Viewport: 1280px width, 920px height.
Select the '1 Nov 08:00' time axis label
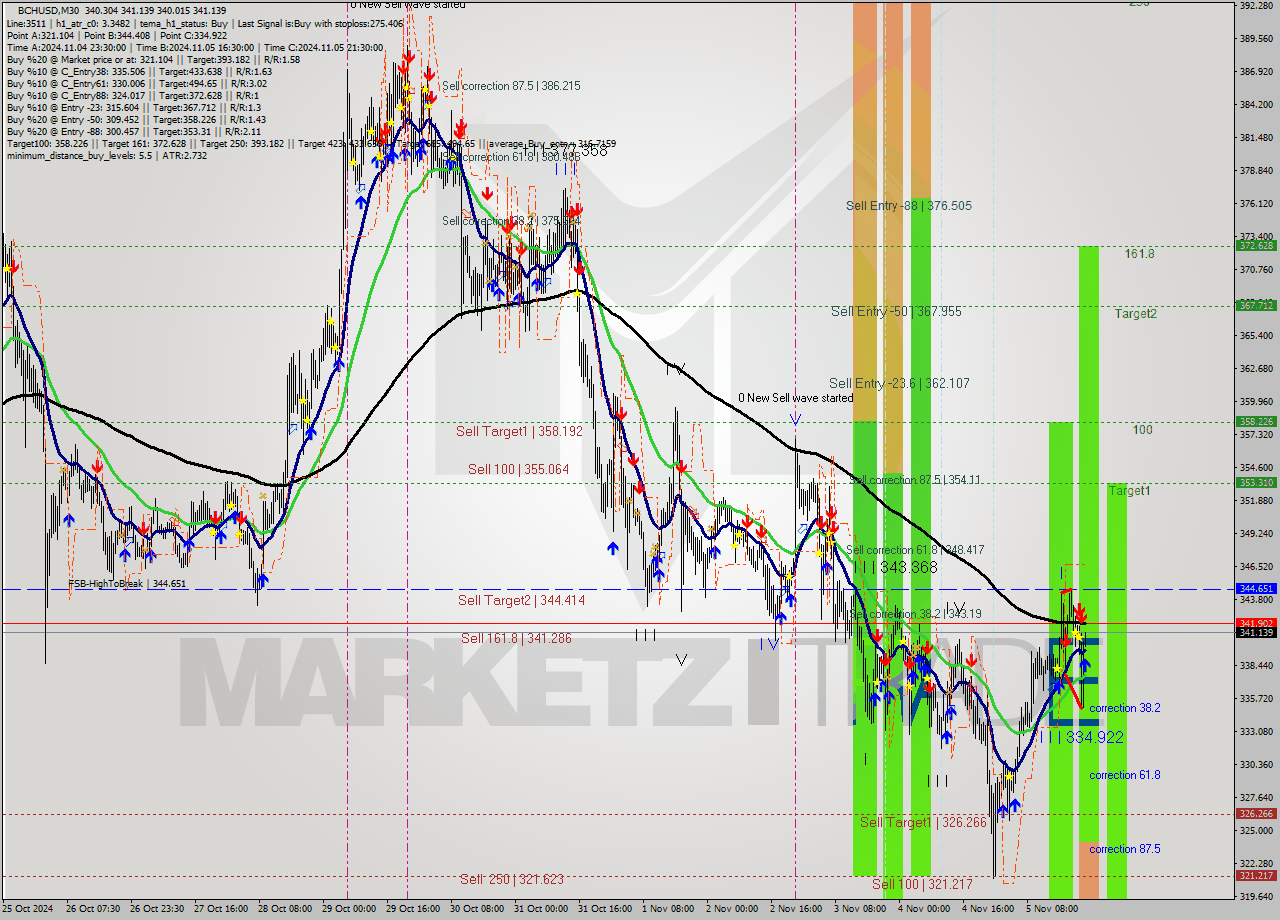[669, 909]
